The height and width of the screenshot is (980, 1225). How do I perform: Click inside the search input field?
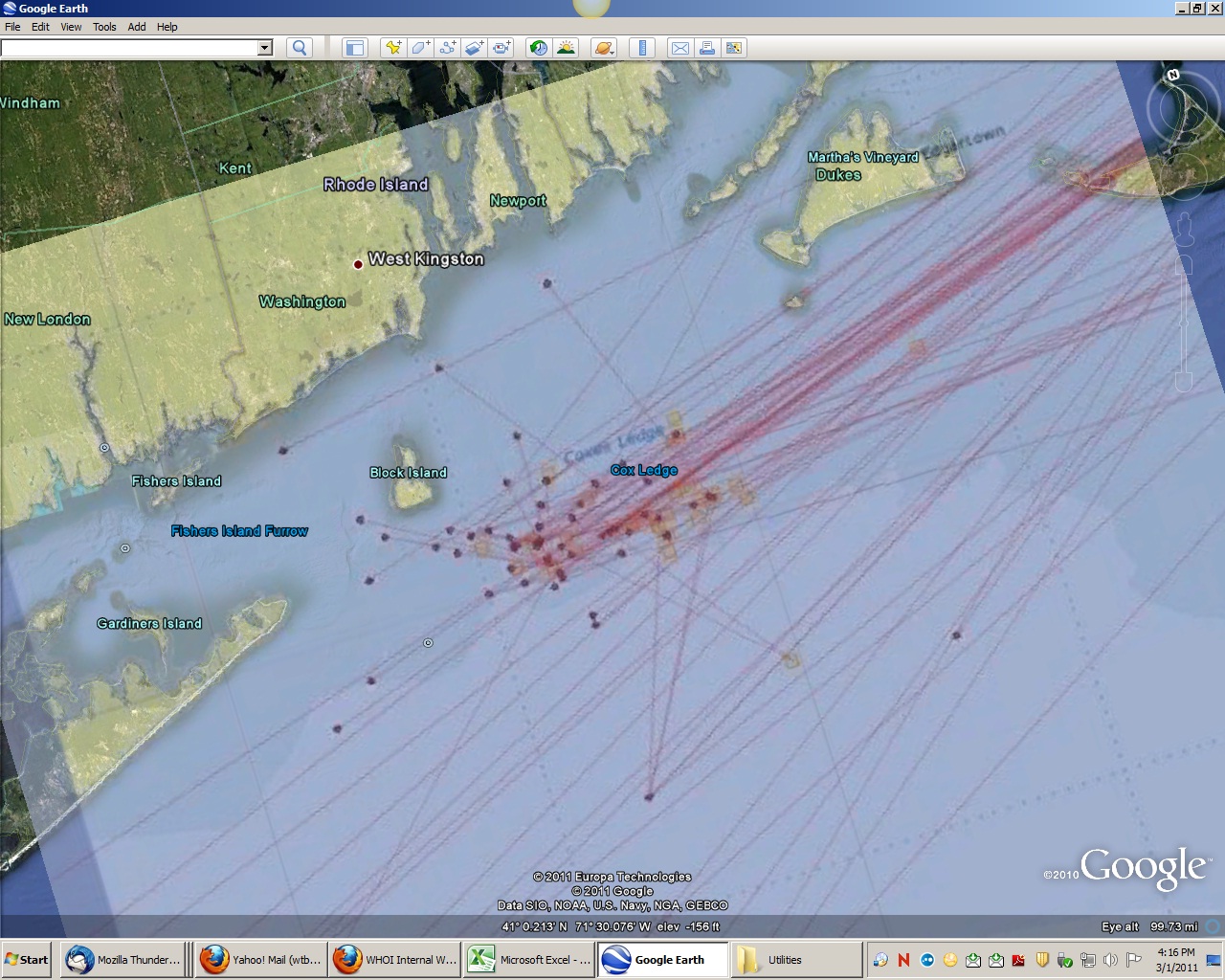[130, 48]
